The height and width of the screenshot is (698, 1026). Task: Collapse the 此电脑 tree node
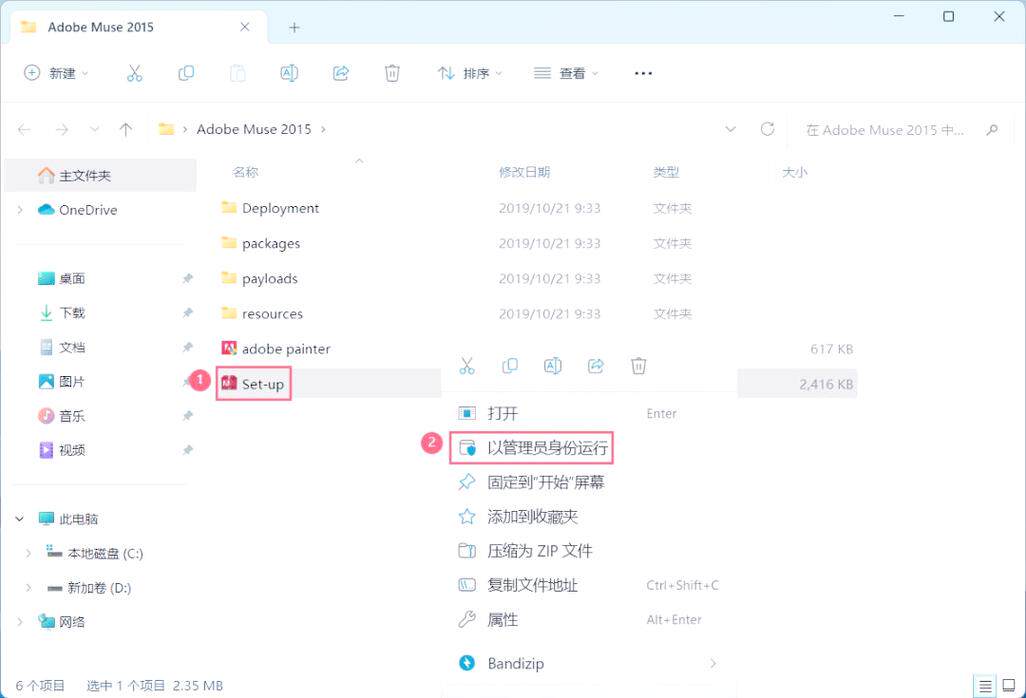pyautogui.click(x=20, y=519)
